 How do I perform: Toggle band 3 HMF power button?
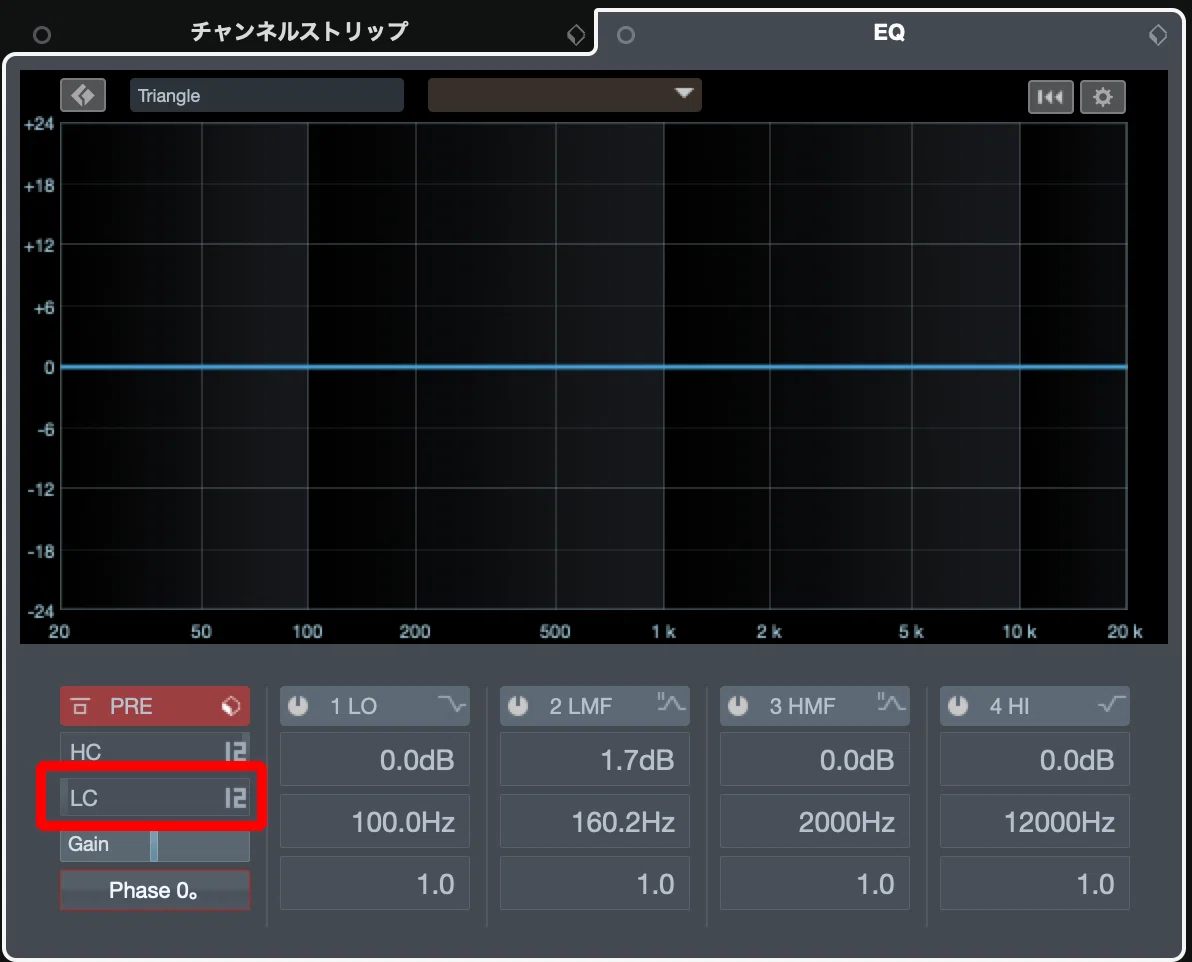point(738,706)
